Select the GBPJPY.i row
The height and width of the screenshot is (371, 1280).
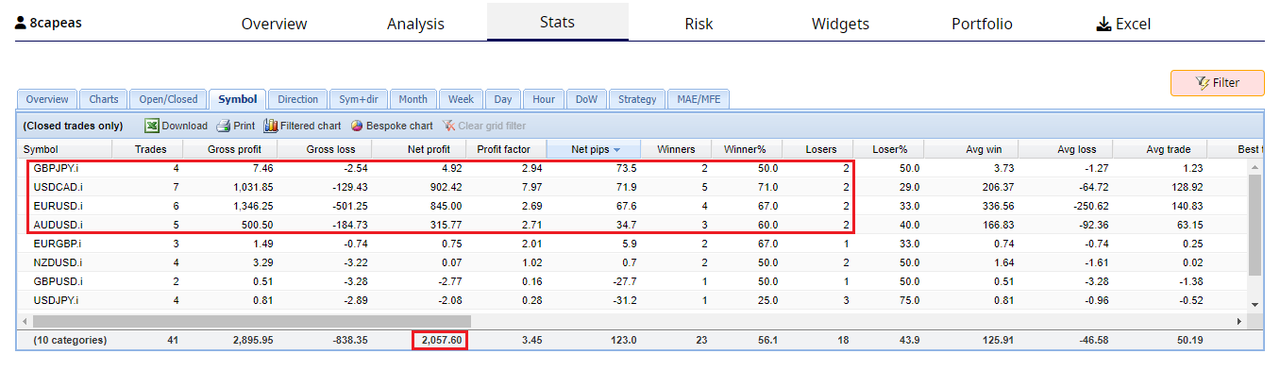(x=633, y=168)
